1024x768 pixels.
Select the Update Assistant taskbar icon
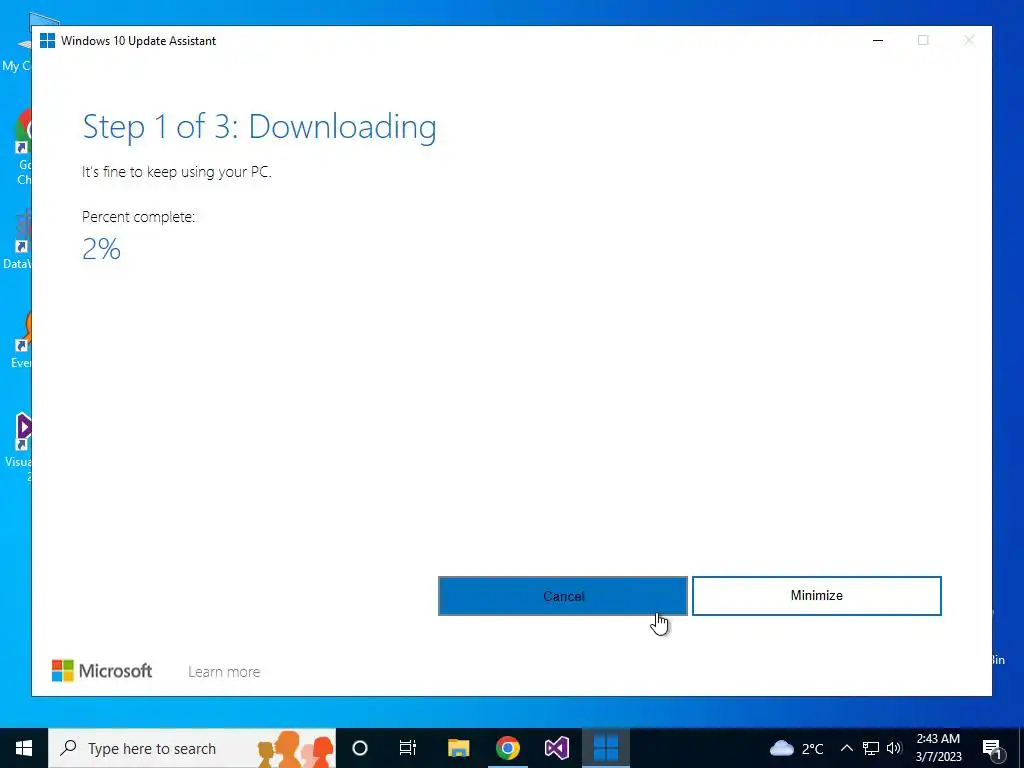point(606,748)
